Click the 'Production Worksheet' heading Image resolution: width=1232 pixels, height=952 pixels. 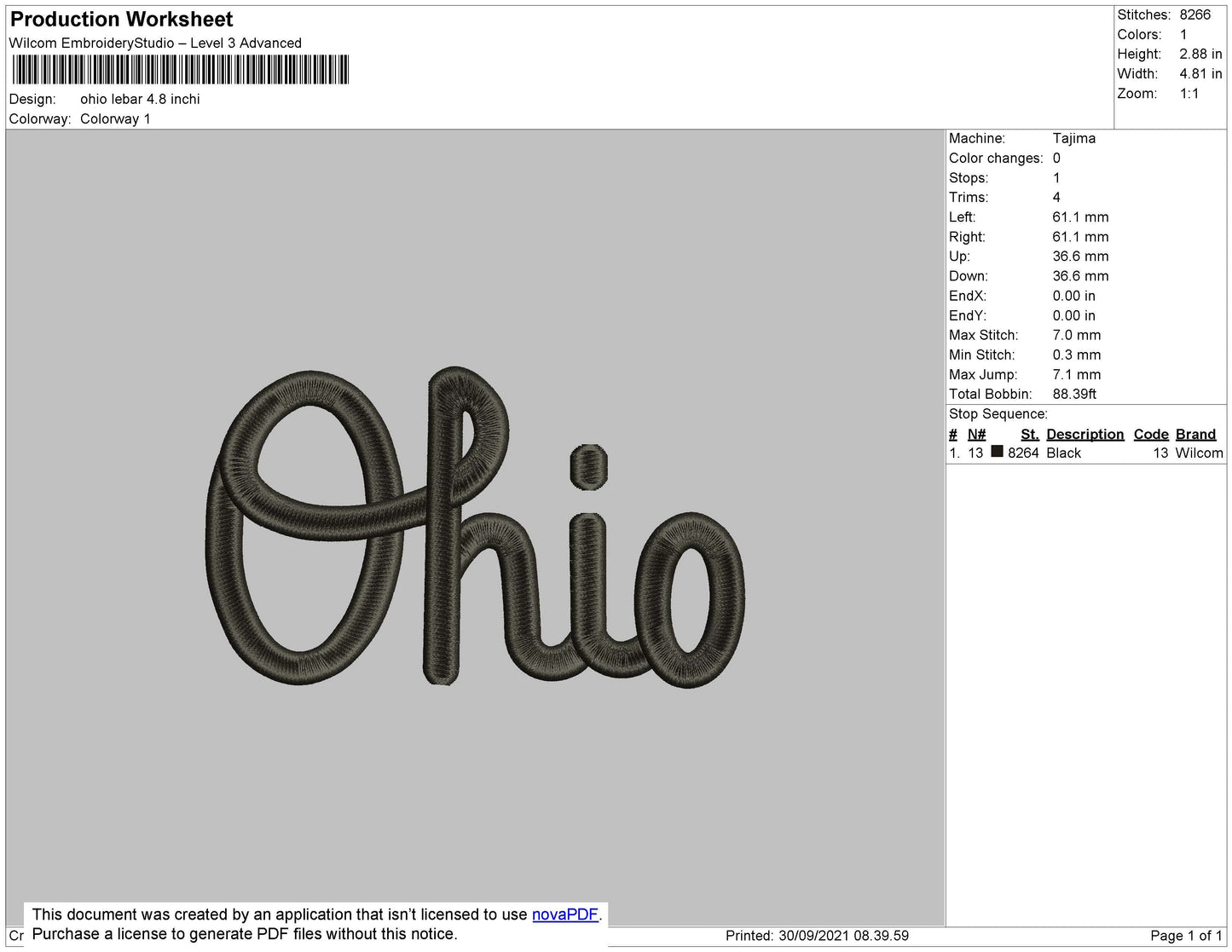pos(122,19)
